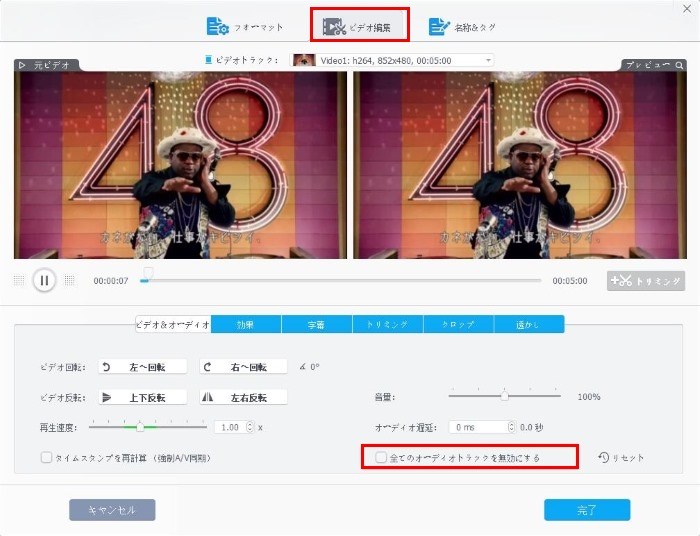
Task: Reset settings with the リセット icon
Action: [621, 458]
